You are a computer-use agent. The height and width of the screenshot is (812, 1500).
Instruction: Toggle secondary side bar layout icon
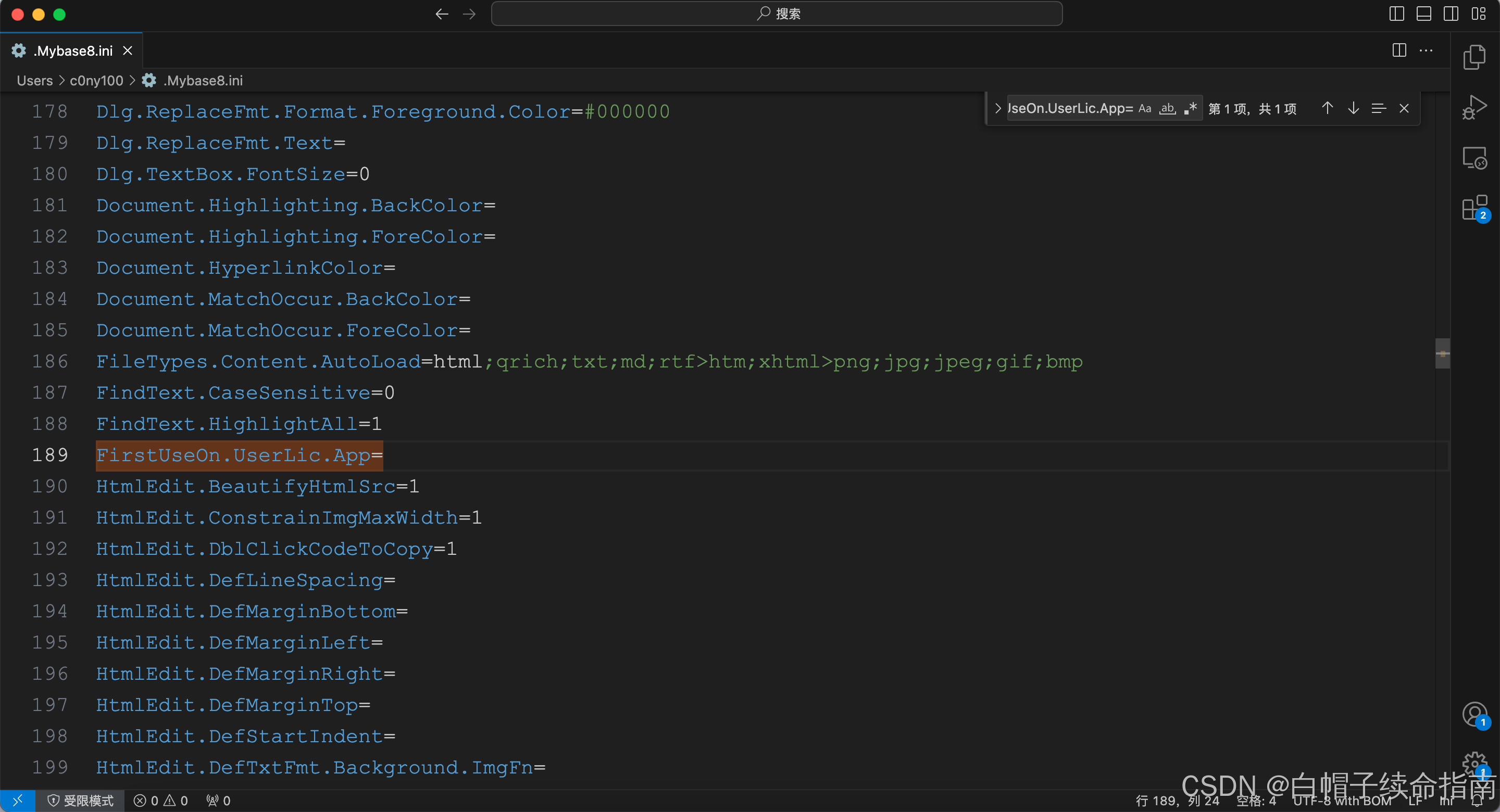click(1451, 14)
